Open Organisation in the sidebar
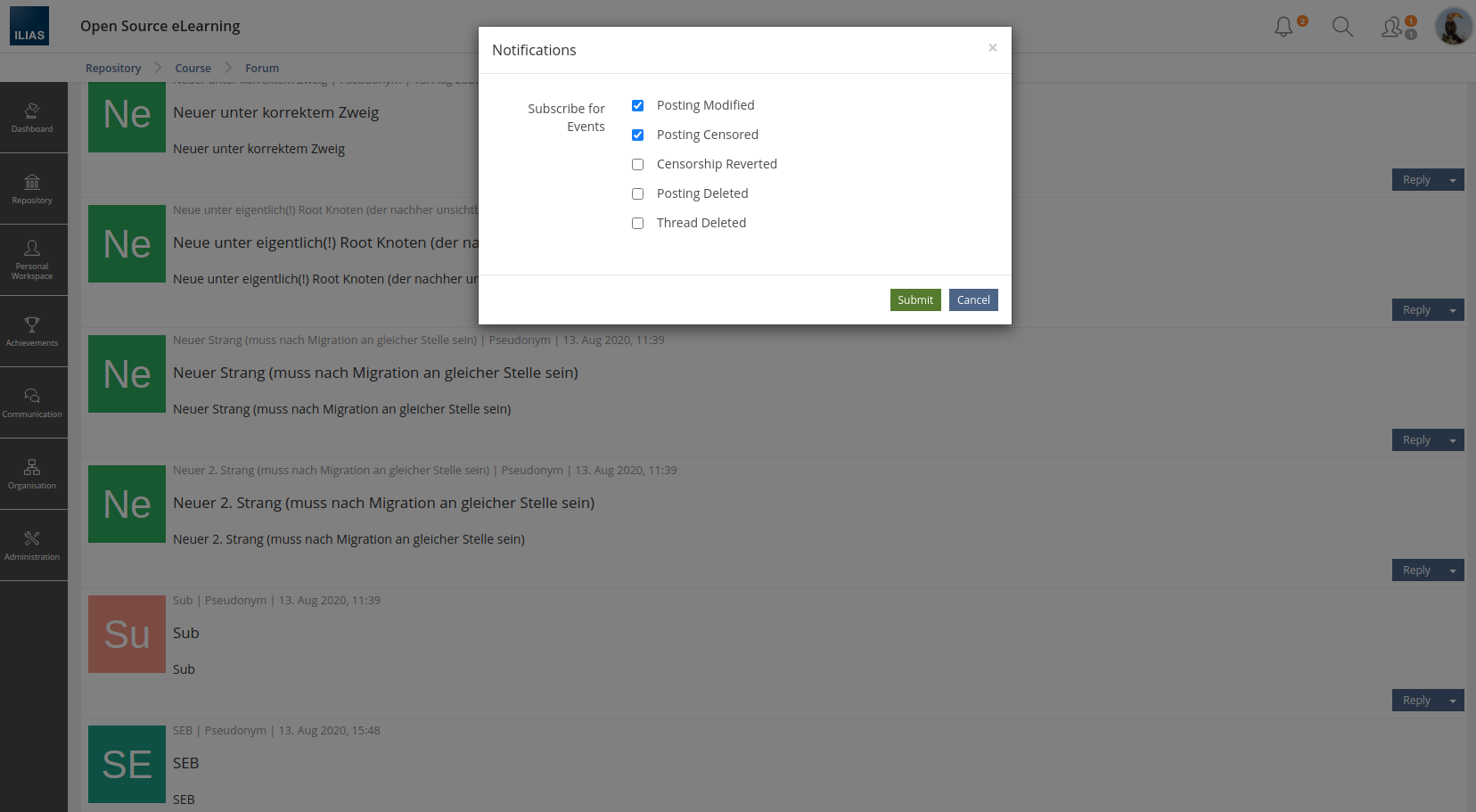Screen dimensions: 1476x812 click(x=32, y=474)
